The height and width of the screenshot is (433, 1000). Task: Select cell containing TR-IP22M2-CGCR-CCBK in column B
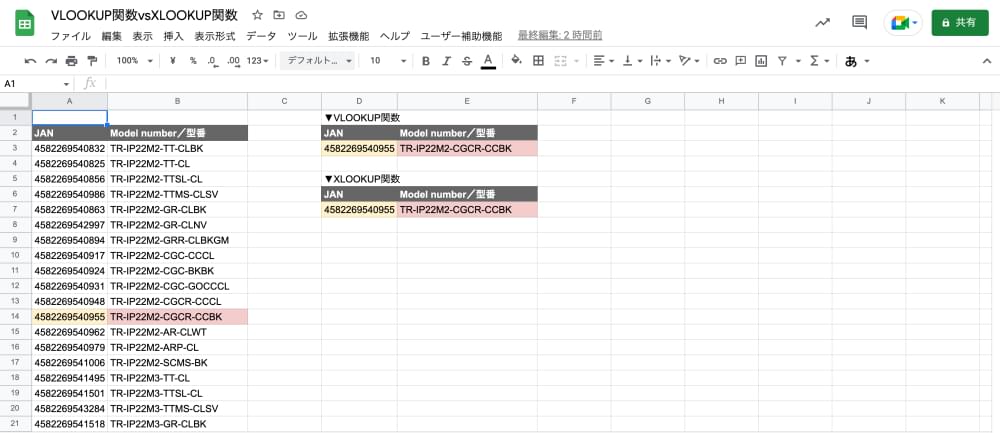click(177, 317)
